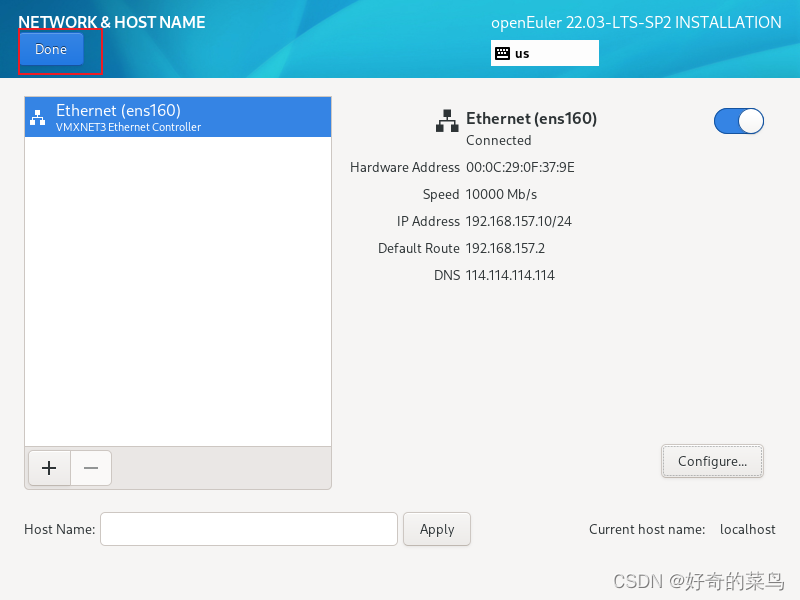Open the us keyboard layout selector
Image resolution: width=800 pixels, height=600 pixels.
pyautogui.click(x=544, y=53)
